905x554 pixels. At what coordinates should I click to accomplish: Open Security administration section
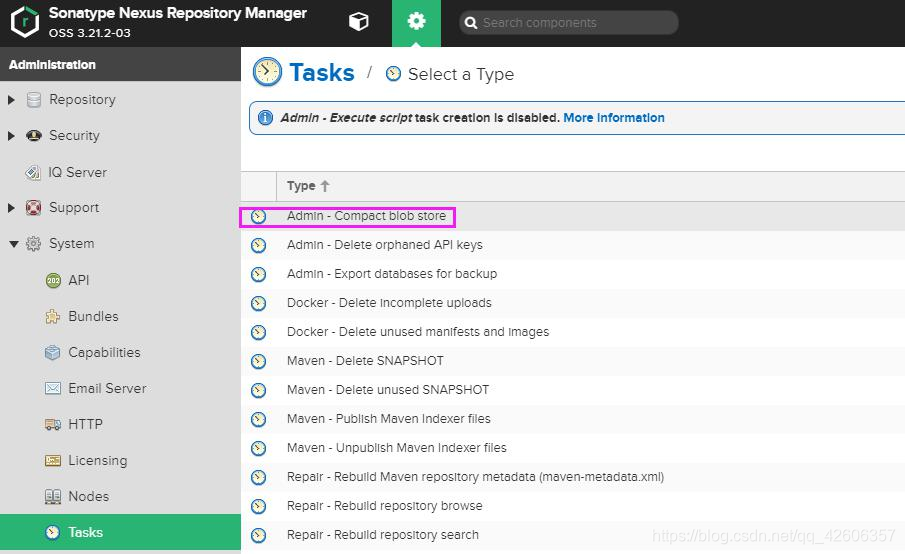74,136
